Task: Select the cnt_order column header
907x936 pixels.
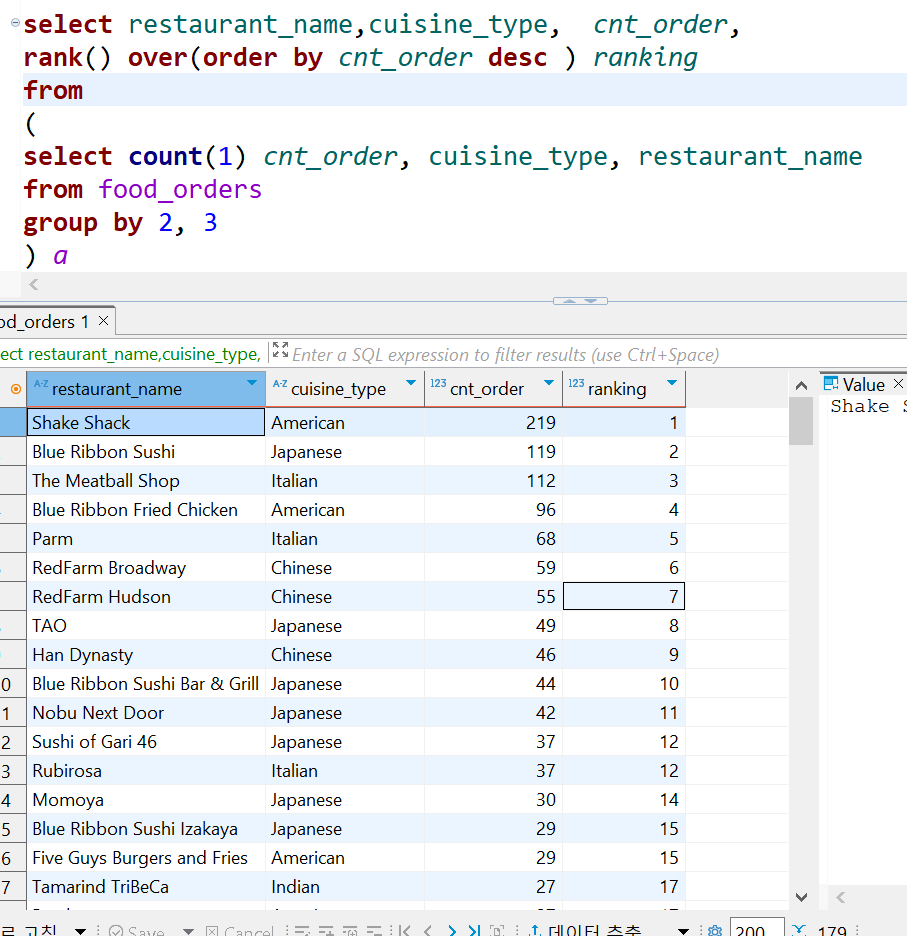Action: click(x=493, y=389)
